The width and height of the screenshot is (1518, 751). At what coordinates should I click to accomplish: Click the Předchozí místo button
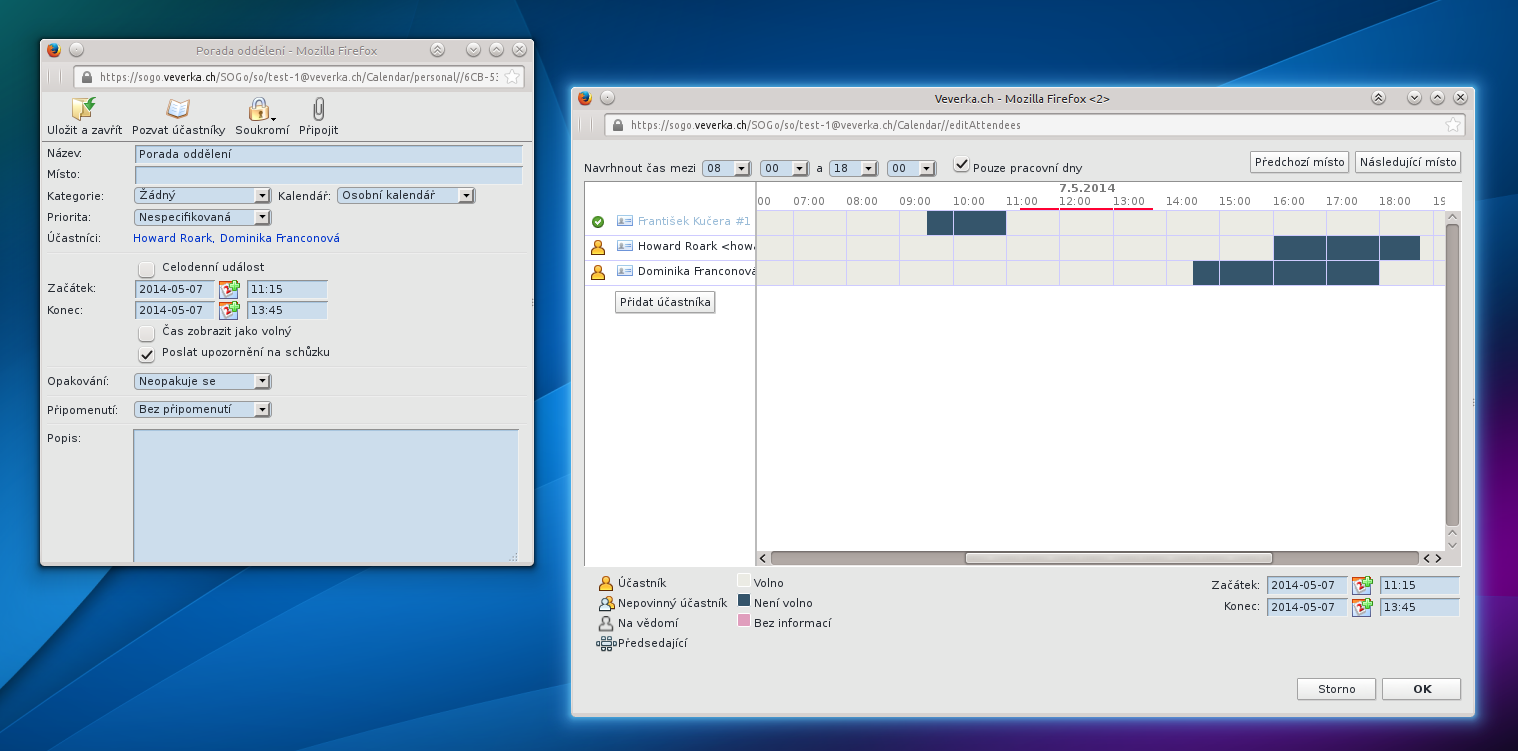(1300, 162)
